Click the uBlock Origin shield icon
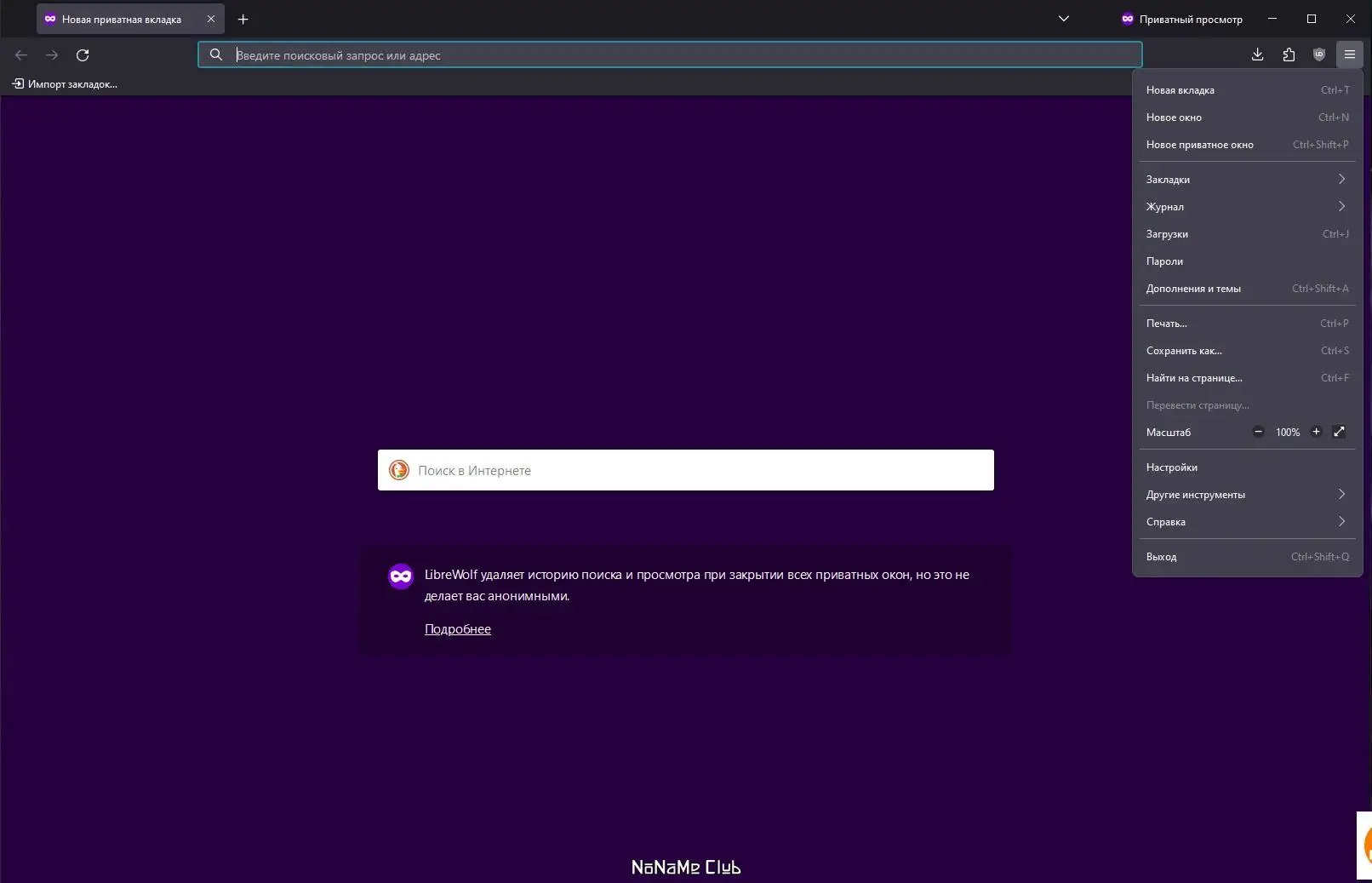1372x883 pixels. point(1319,55)
